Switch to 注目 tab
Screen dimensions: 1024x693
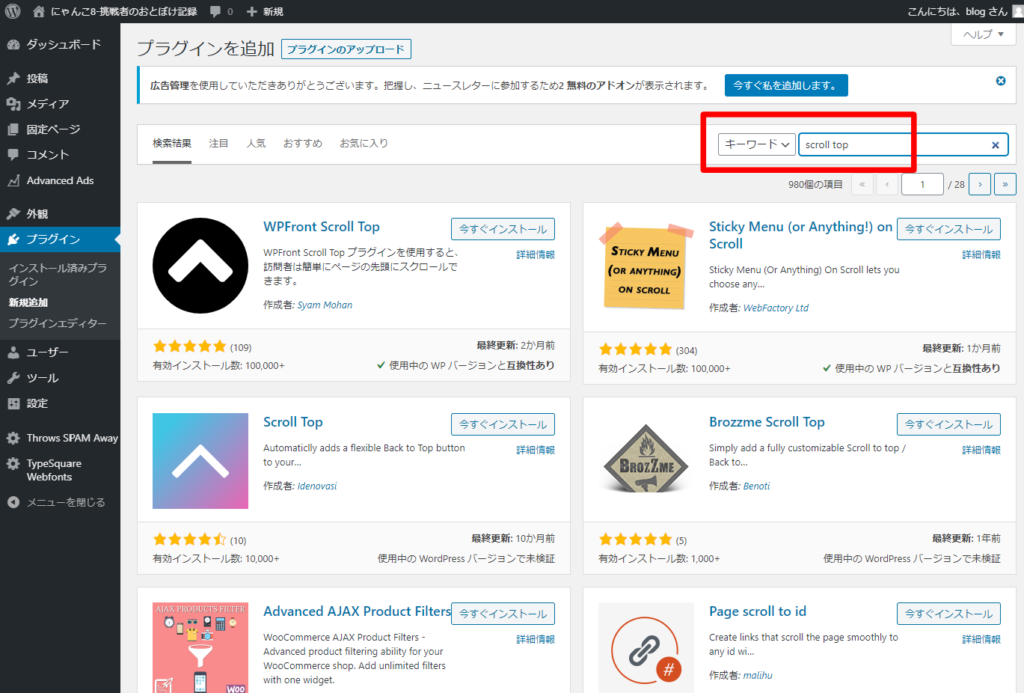pos(218,144)
